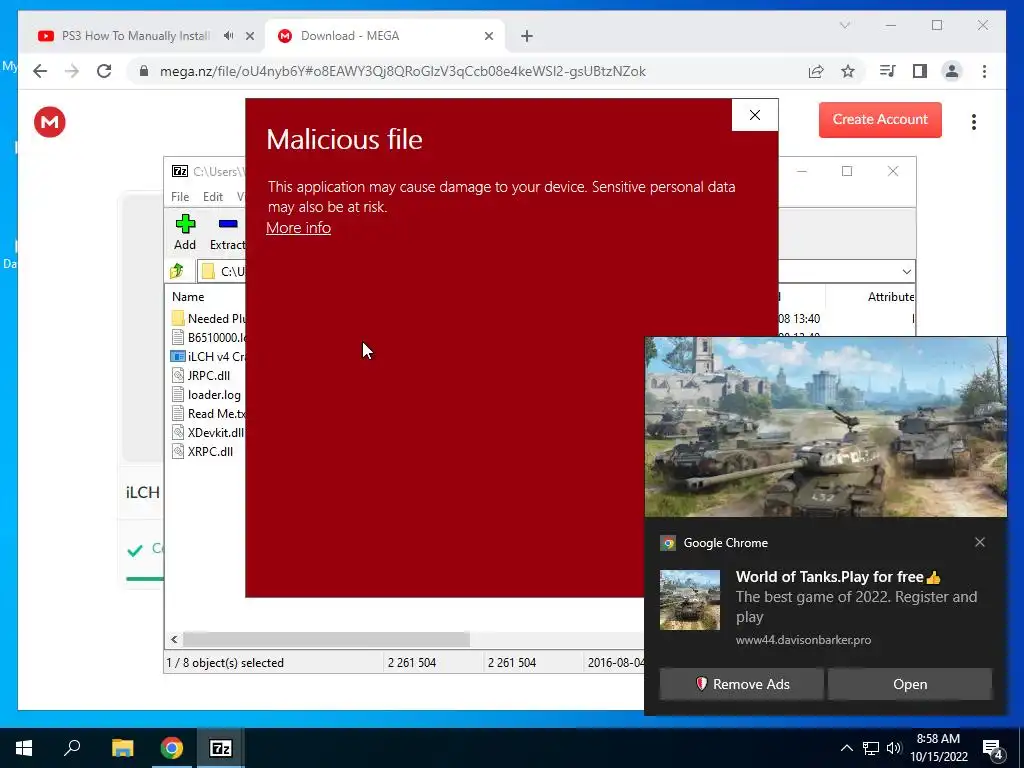Select B6510000 log file
The image size is (1024, 768).
[x=208, y=338]
